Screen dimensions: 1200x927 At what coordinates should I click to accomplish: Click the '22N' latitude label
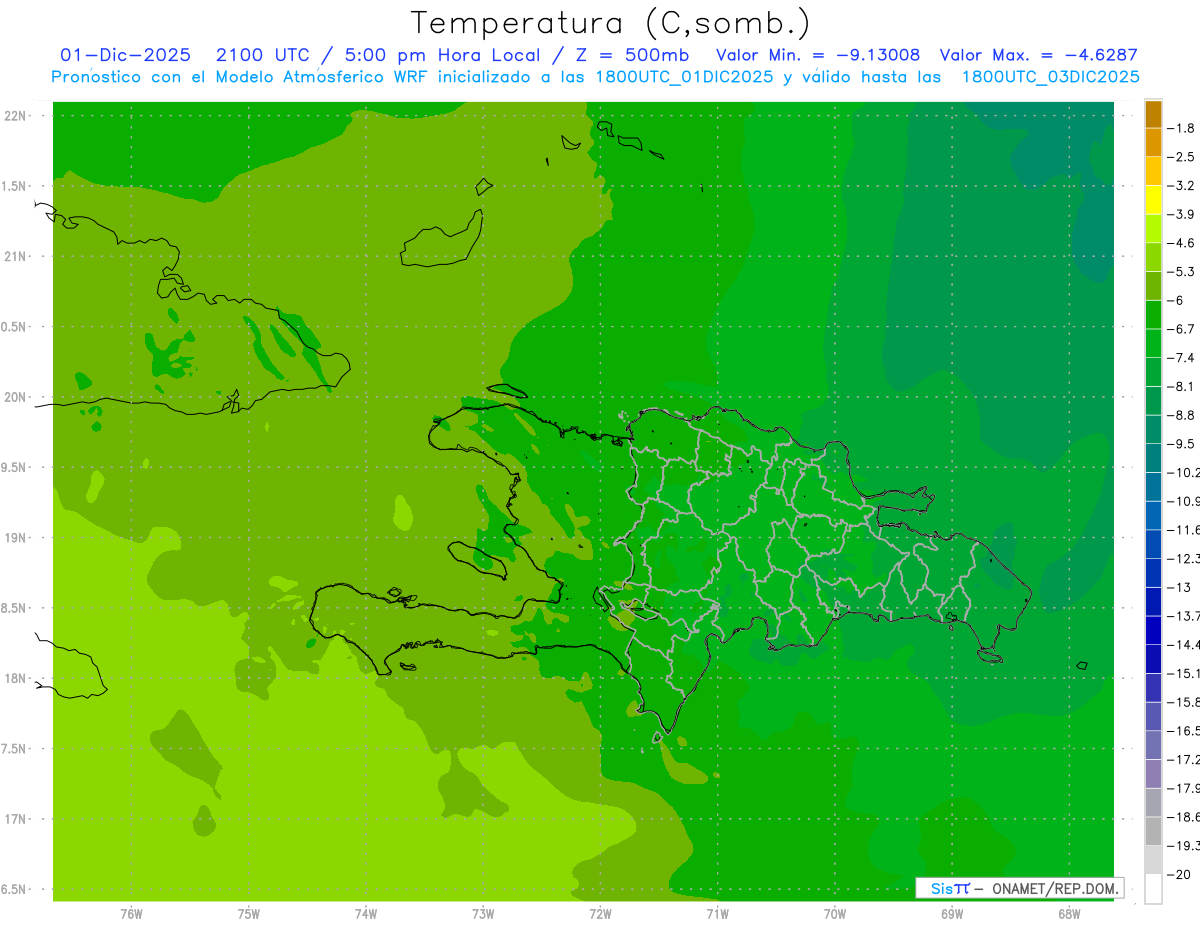coord(14,116)
